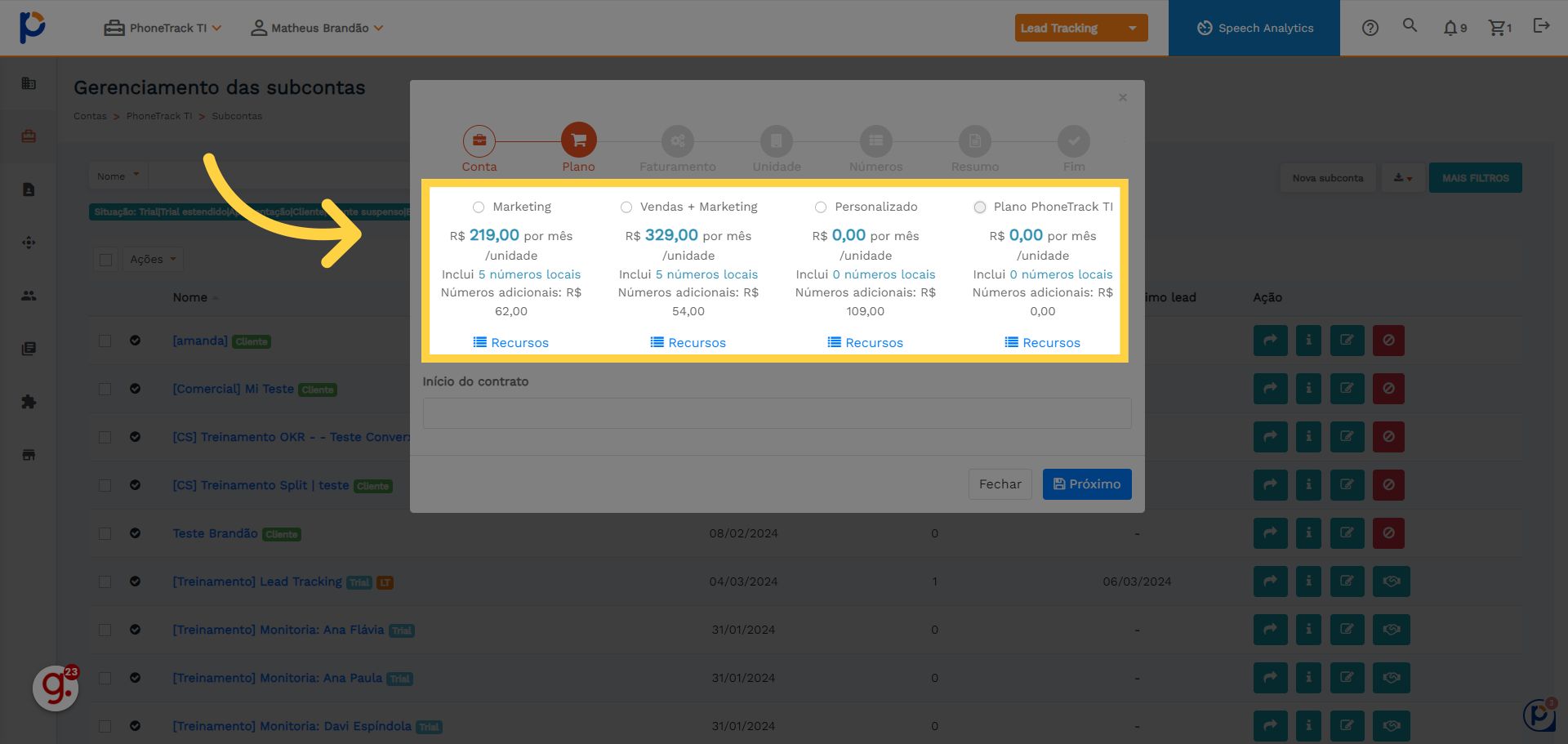Toggle the select-all checkbox beside Ações

(x=105, y=260)
